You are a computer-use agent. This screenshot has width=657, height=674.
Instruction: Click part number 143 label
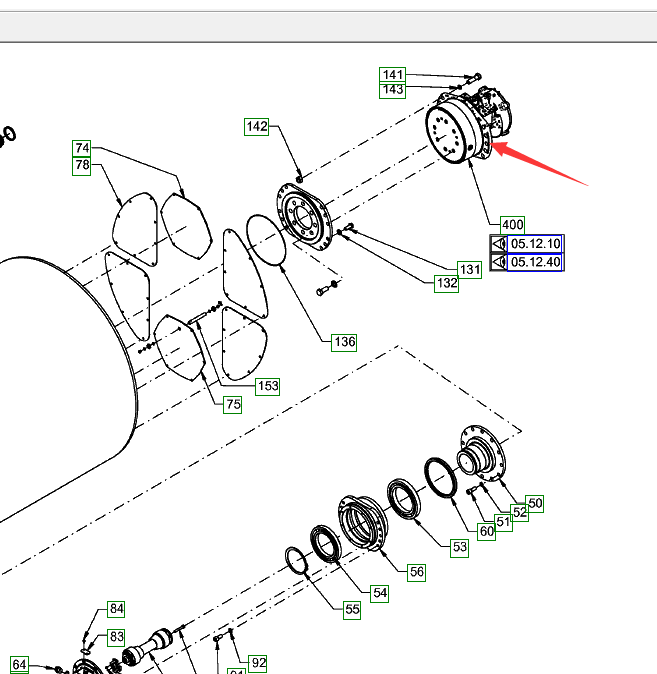(x=393, y=90)
